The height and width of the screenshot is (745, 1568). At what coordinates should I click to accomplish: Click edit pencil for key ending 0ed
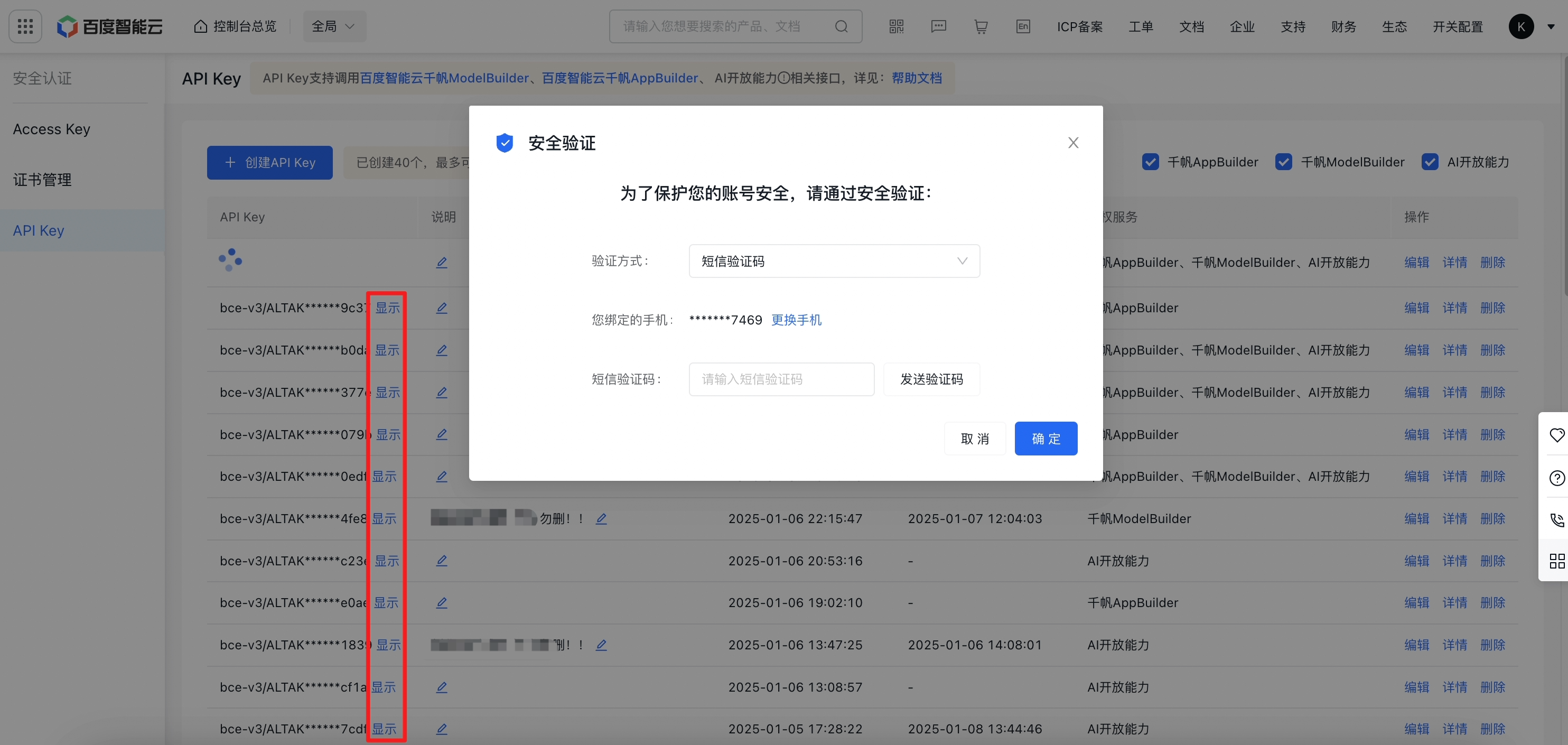pyautogui.click(x=442, y=477)
